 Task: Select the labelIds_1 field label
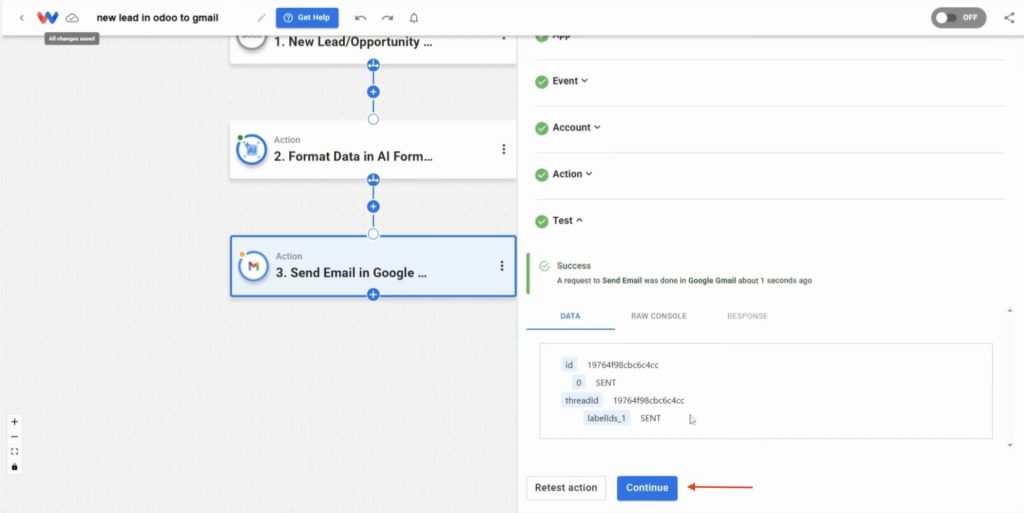[607, 418]
